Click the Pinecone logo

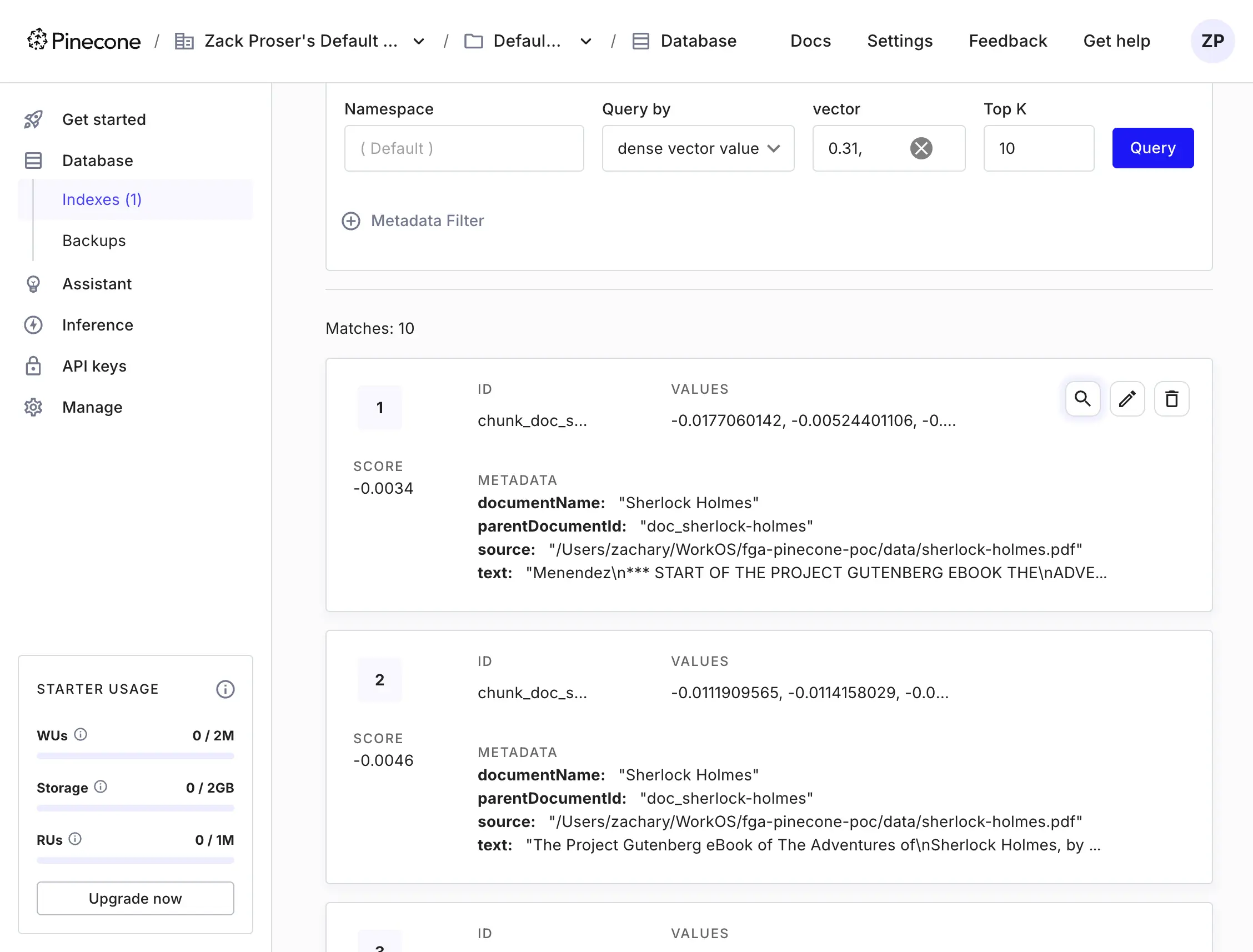tap(84, 41)
